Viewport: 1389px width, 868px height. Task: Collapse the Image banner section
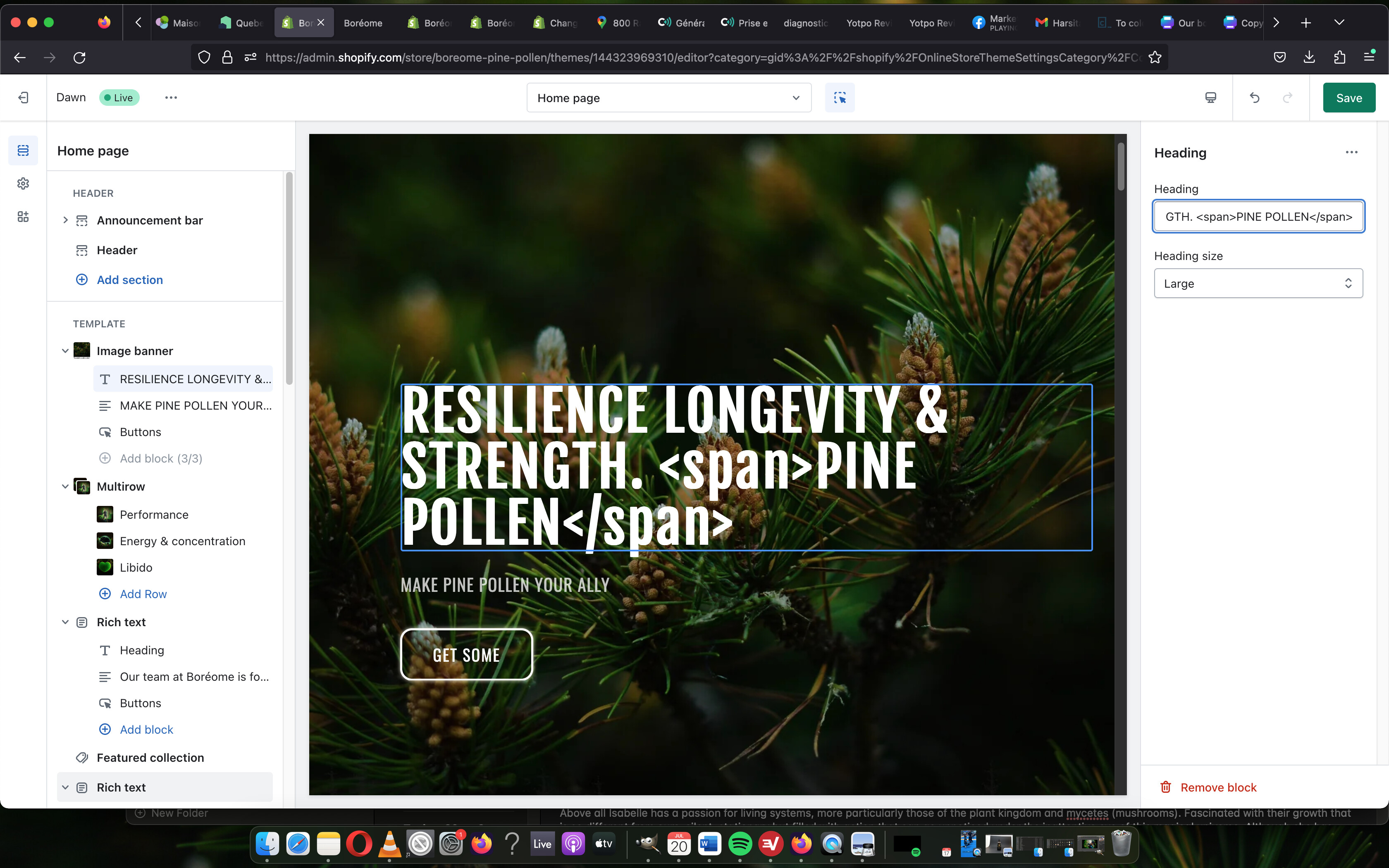pos(65,351)
